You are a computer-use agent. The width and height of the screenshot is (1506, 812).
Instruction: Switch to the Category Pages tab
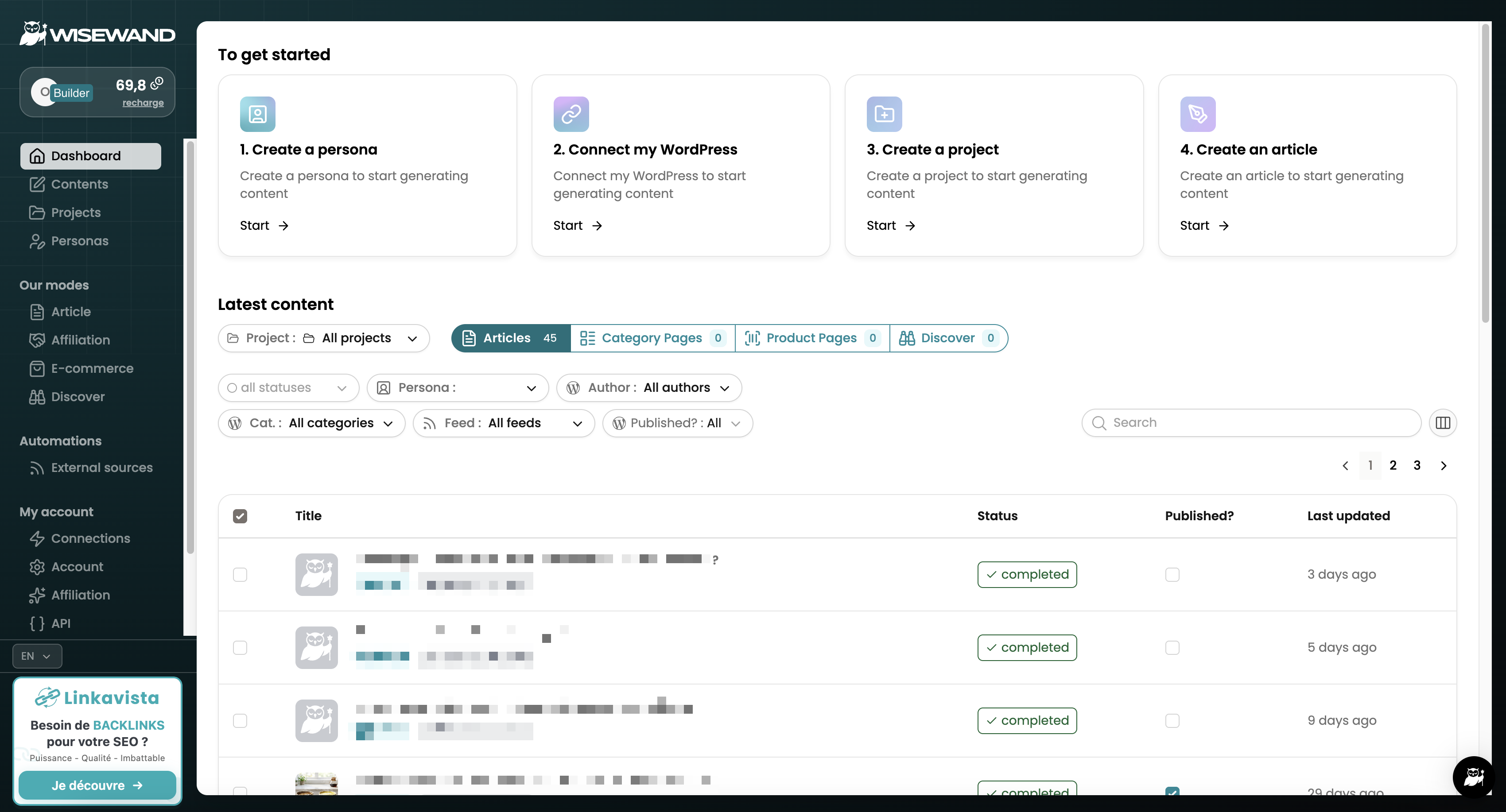pos(652,338)
